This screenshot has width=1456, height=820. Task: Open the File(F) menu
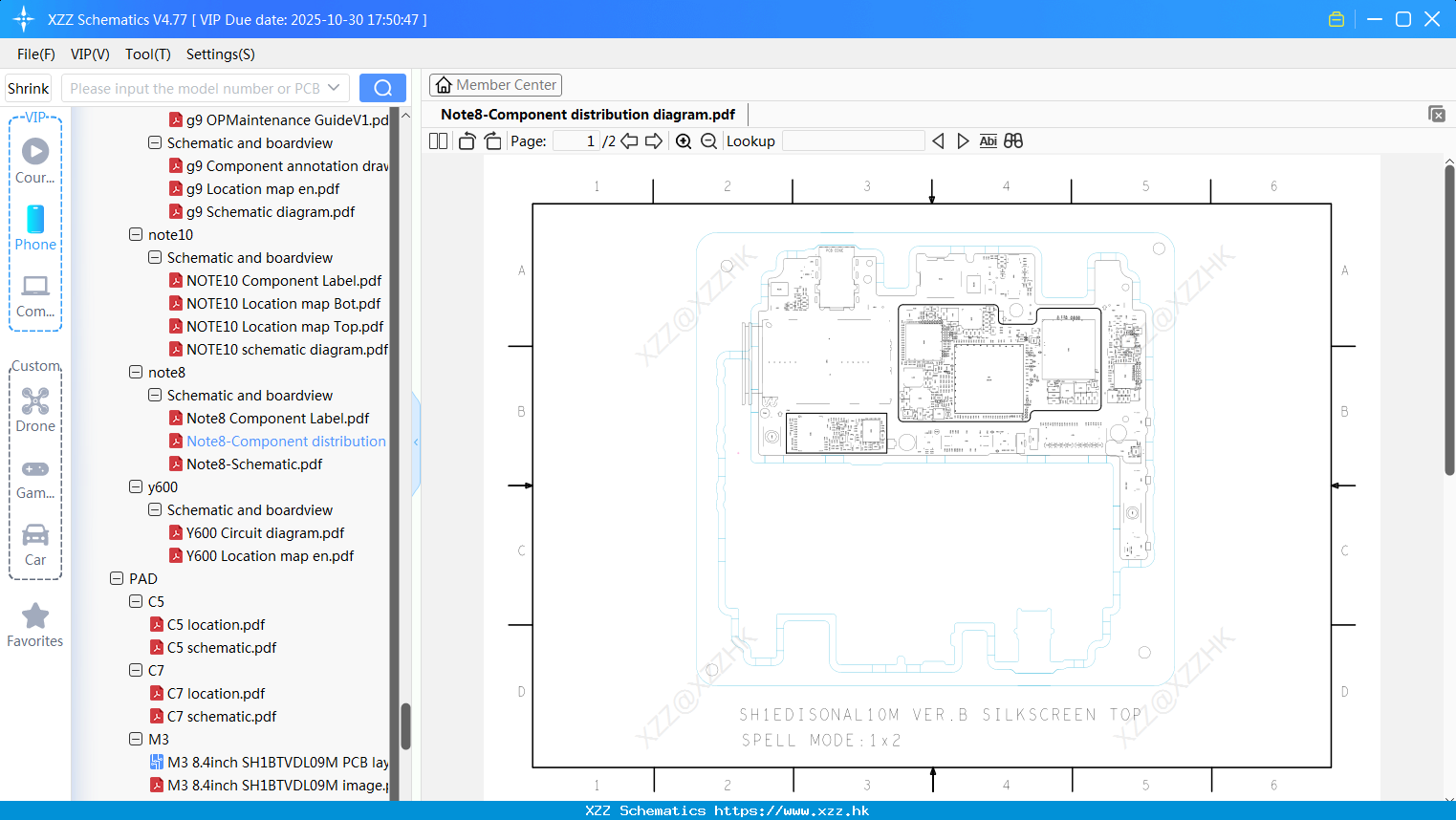click(x=36, y=54)
